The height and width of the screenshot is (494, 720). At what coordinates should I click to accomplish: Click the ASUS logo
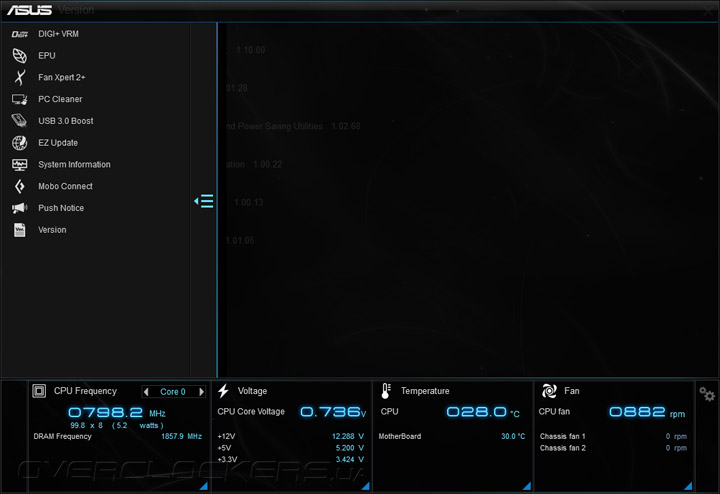29,10
